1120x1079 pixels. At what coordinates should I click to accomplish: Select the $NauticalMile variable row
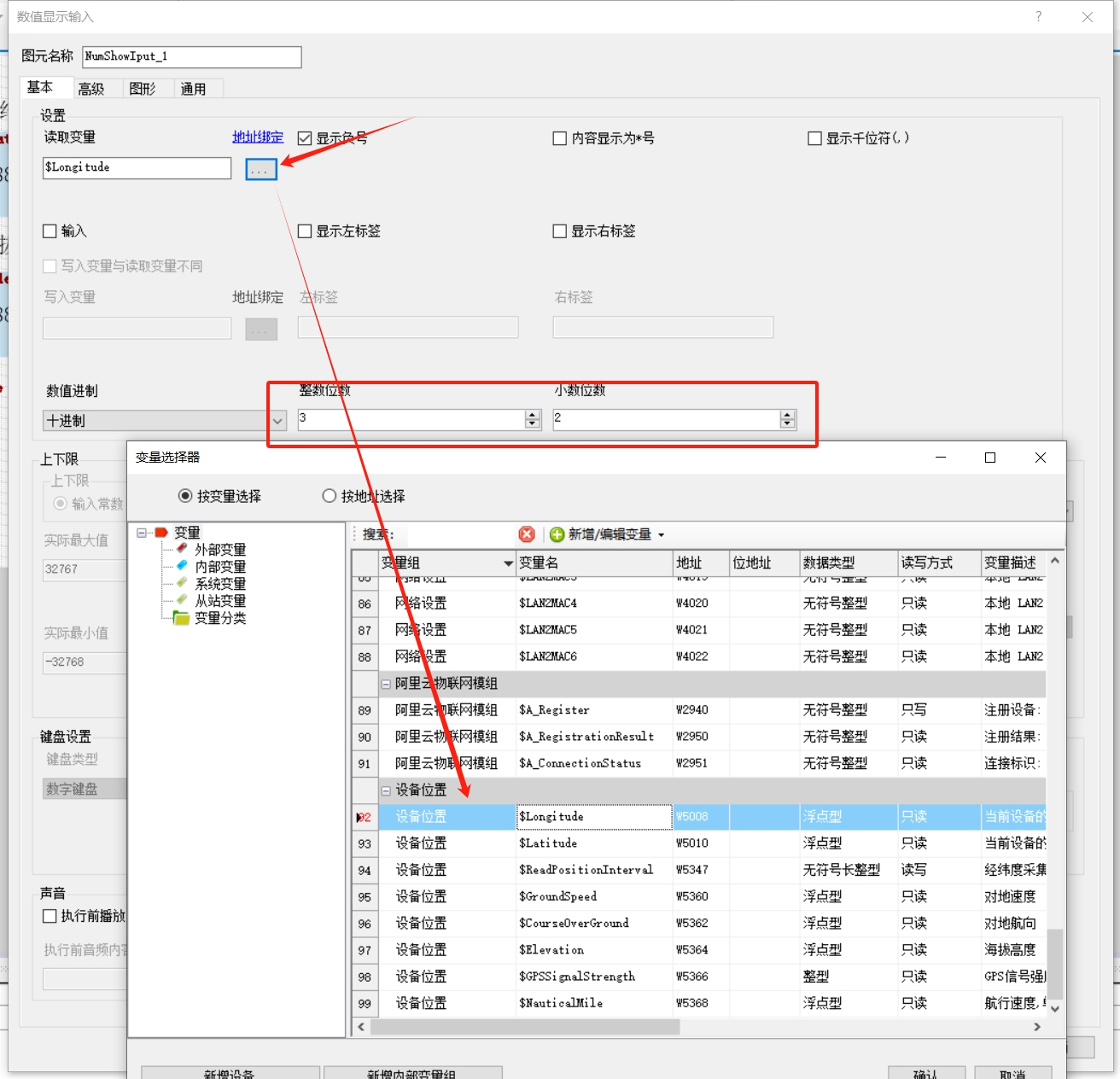pyautogui.click(x=700, y=1003)
